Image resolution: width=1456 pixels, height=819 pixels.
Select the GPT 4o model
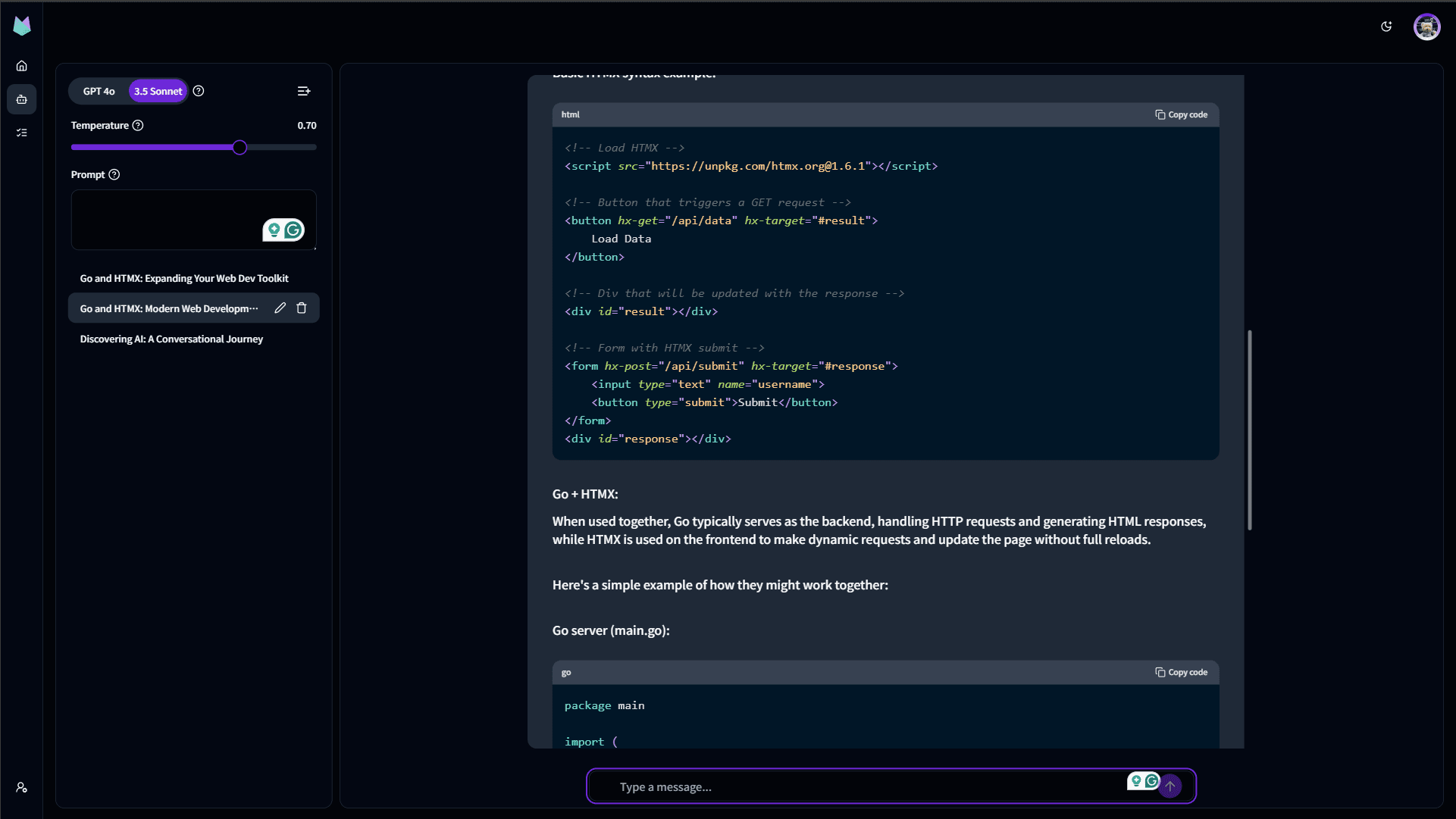(99, 91)
